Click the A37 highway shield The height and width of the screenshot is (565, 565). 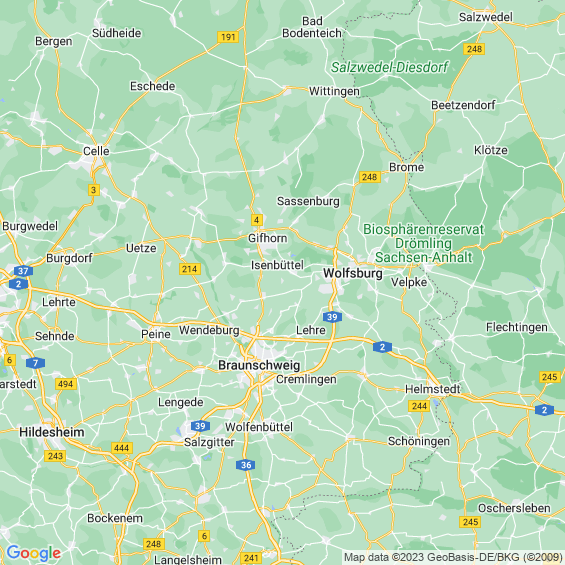click(x=23, y=271)
